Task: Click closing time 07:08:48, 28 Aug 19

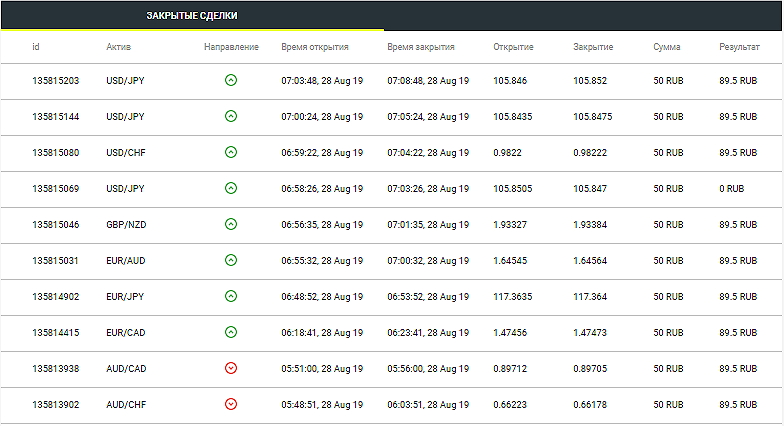Action: [x=428, y=80]
